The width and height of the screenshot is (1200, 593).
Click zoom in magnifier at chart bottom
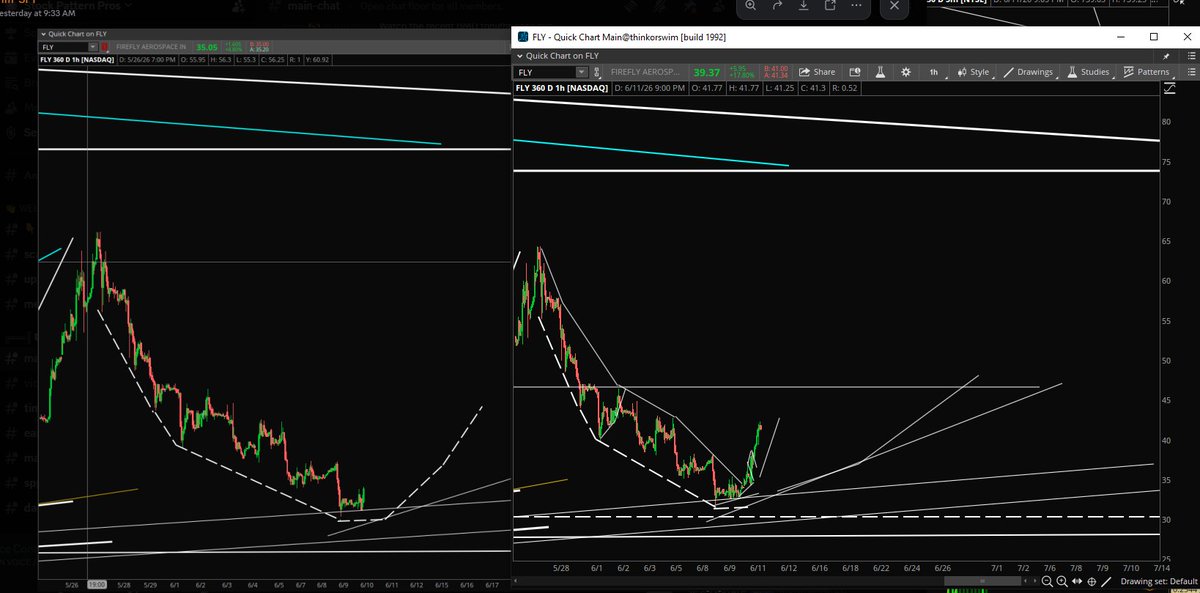tap(1062, 581)
